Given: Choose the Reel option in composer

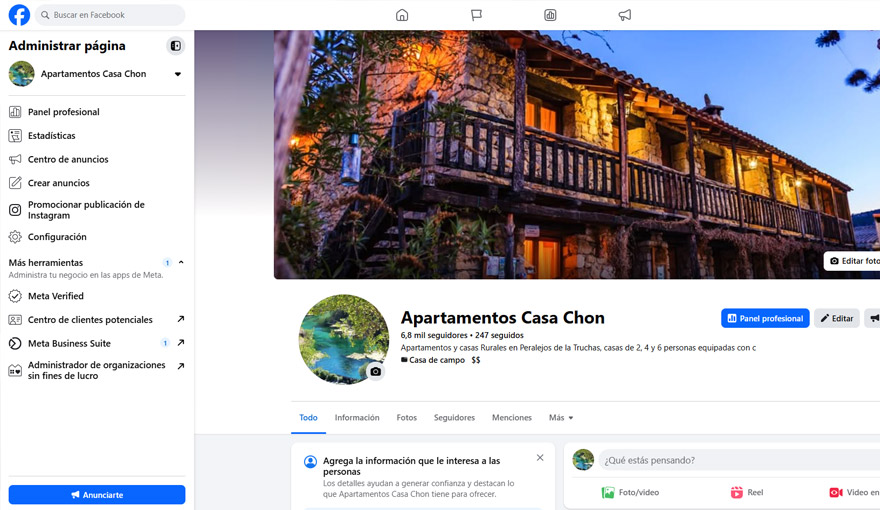Looking at the screenshot, I should [x=737, y=492].
